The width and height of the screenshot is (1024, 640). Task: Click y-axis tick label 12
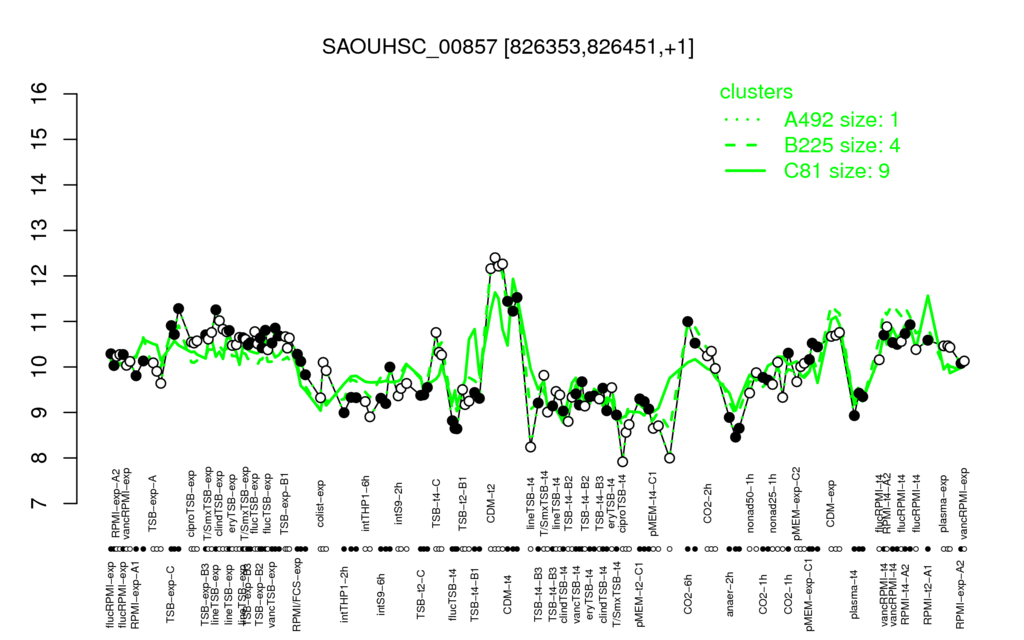click(40, 276)
